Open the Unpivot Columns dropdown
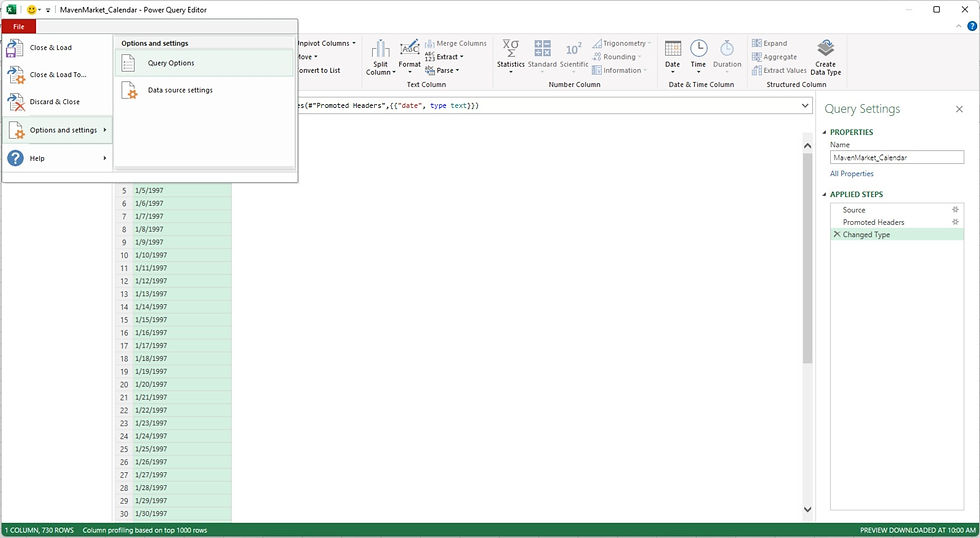This screenshot has height=538, width=980. [327, 43]
